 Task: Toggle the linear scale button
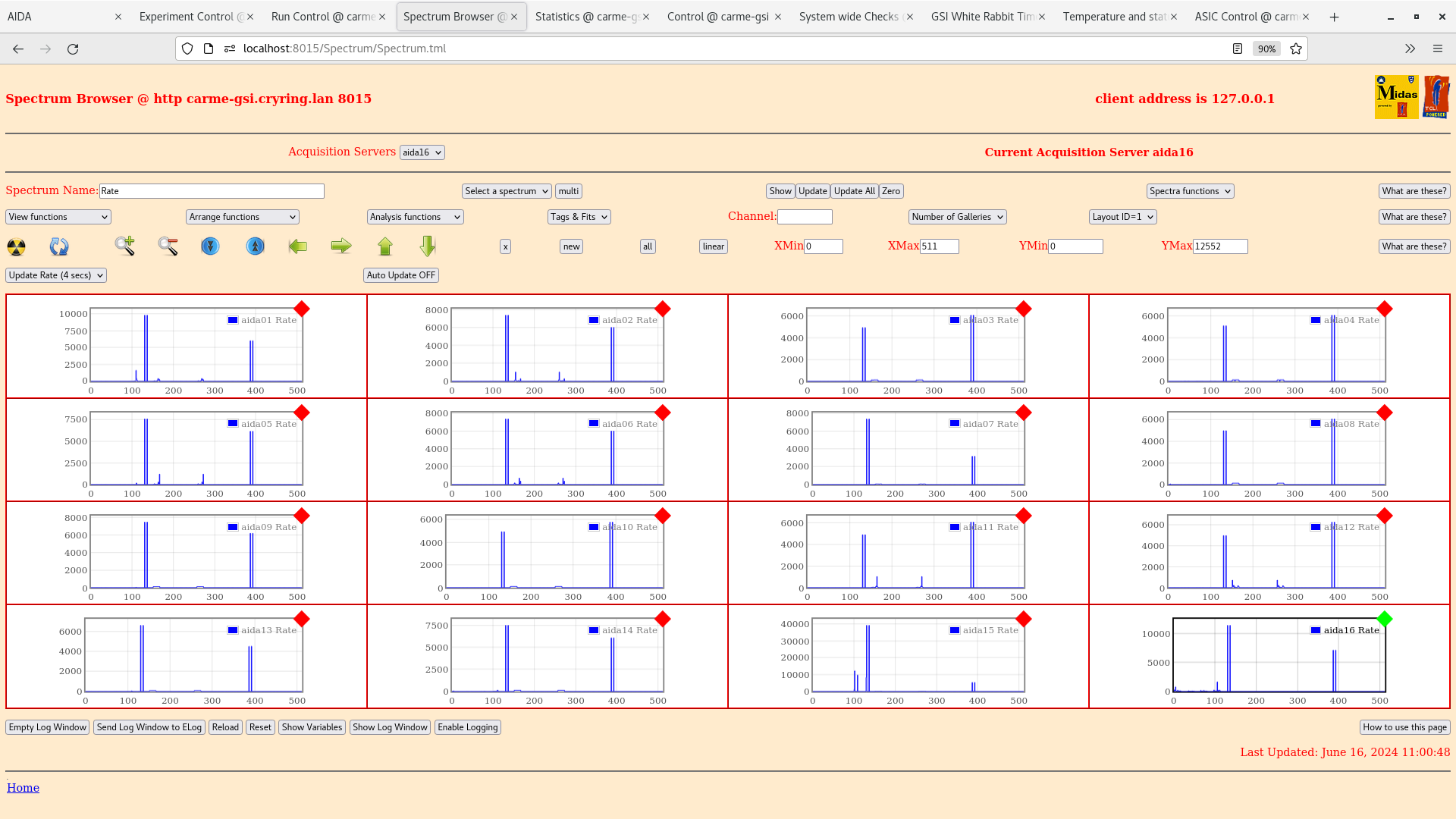coord(713,246)
